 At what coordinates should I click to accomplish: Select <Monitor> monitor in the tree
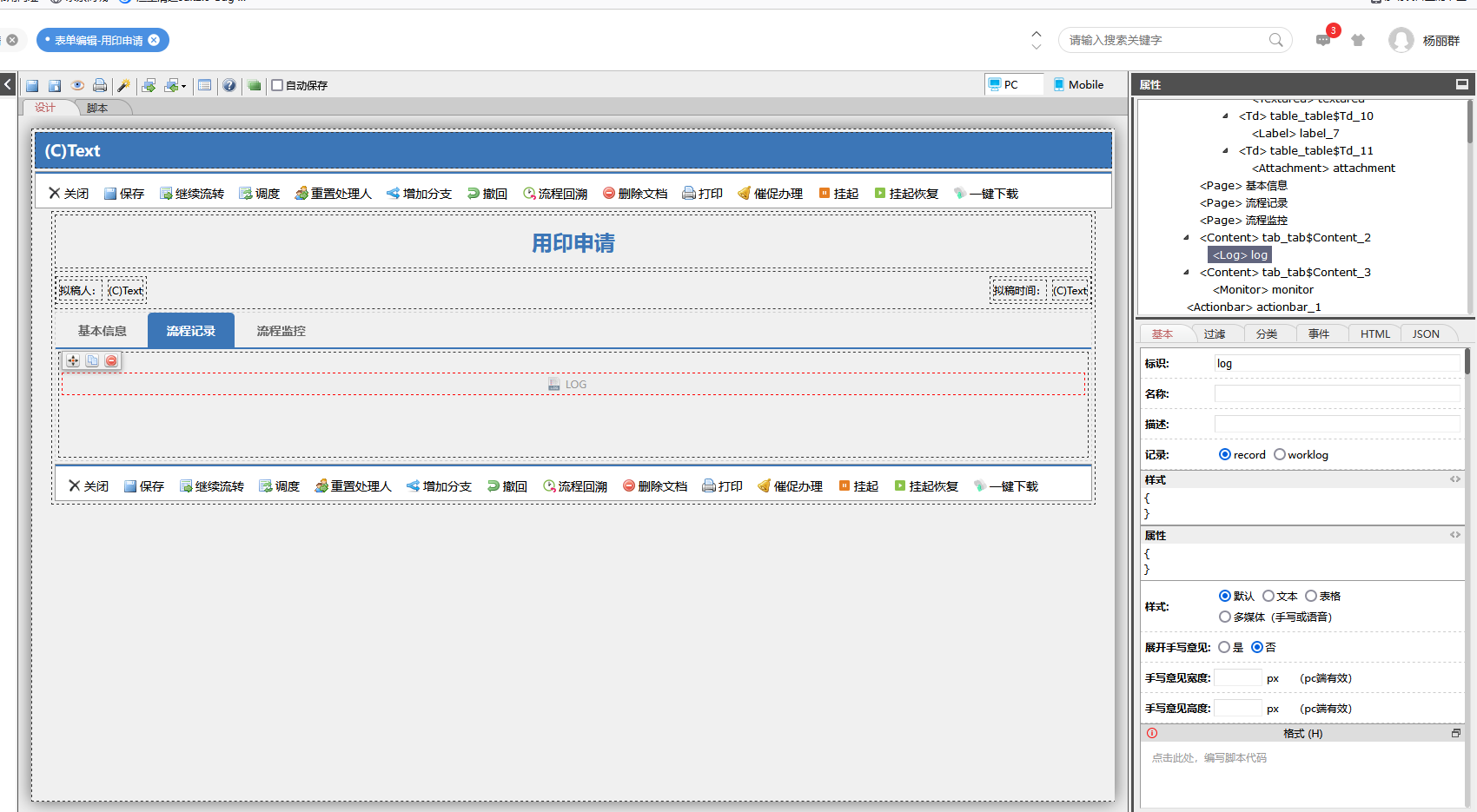point(1263,289)
